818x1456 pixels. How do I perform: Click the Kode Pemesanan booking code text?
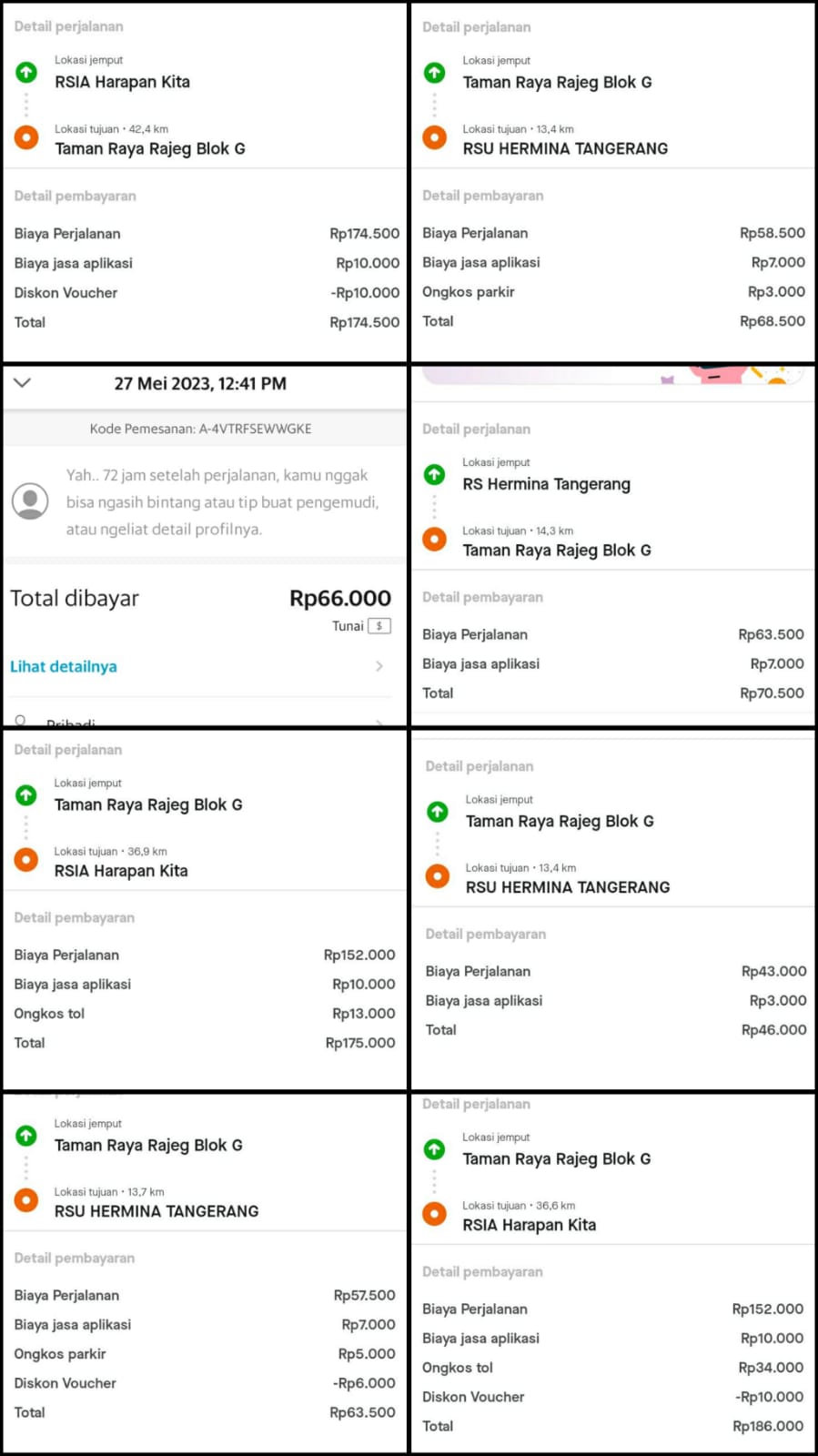pyautogui.click(x=200, y=429)
